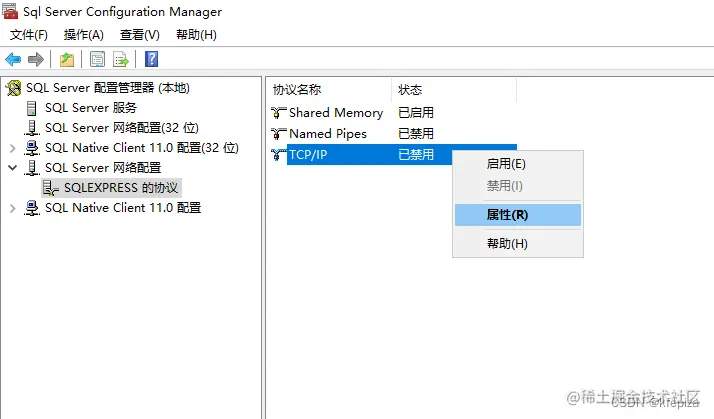Screen dimensions: 714x419
Task: Expand SQL Native Client 11.0 配置(32 位) node
Action: [13, 148]
